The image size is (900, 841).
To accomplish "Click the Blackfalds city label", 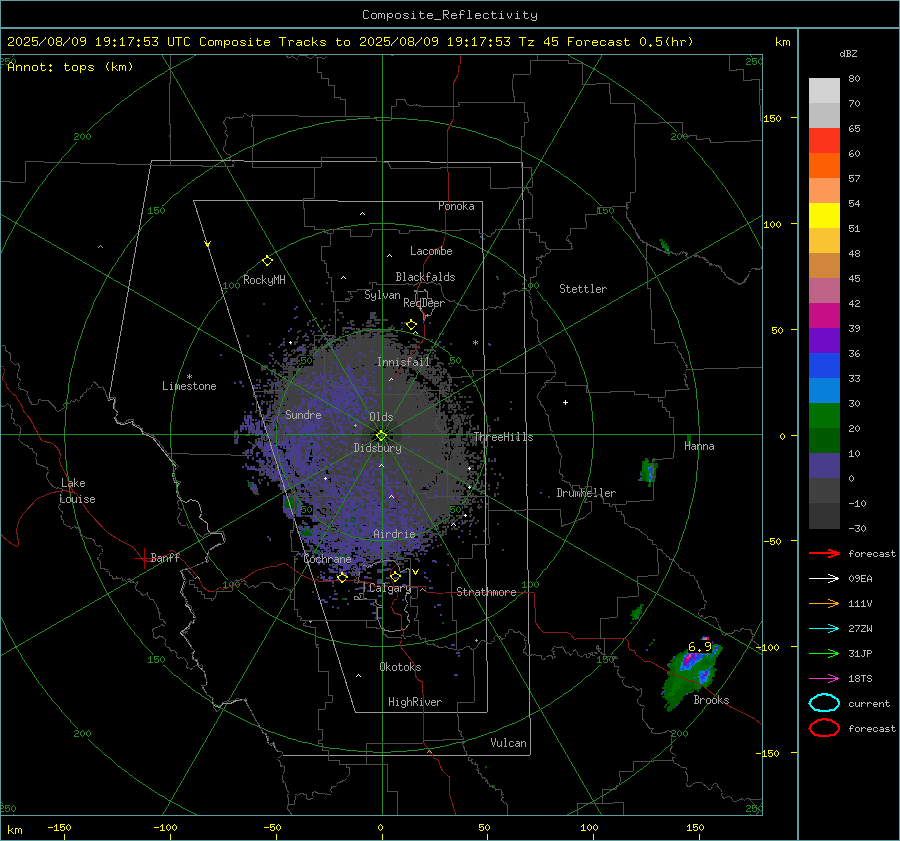I will point(425,277).
